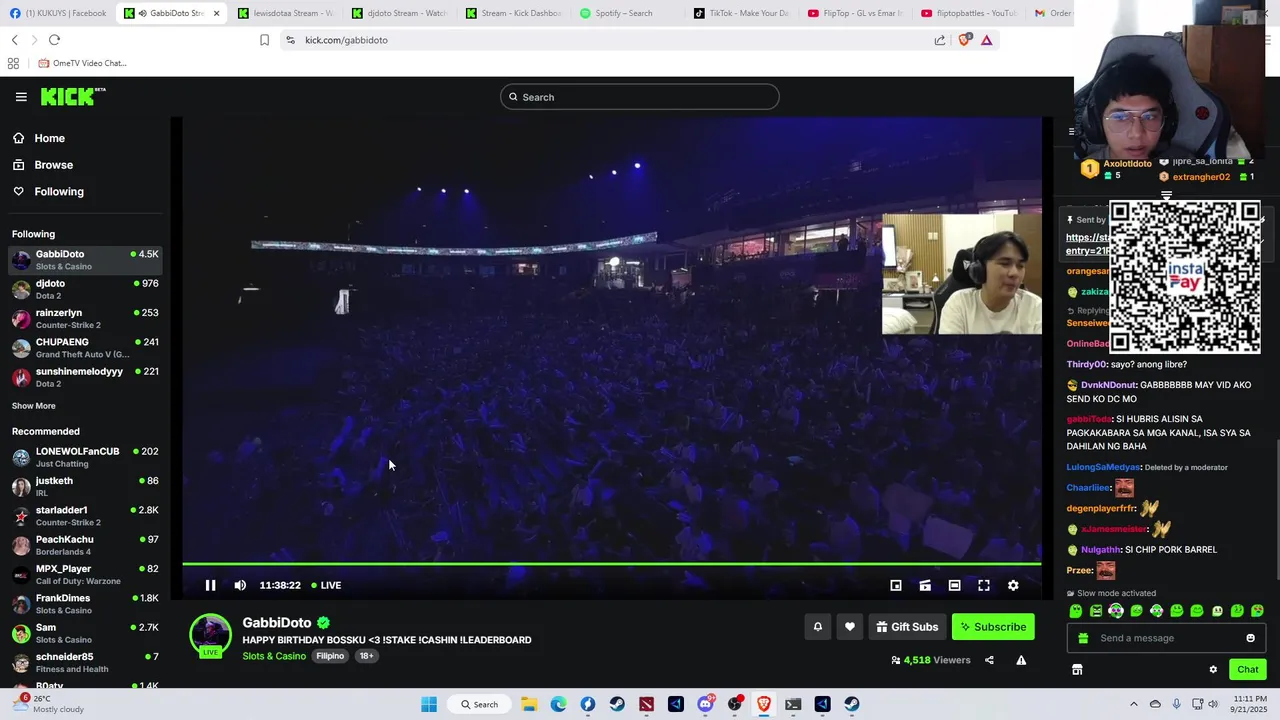Switch to KUKUYS Facebook tab
Image resolution: width=1280 pixels, height=720 pixels.
58,13
